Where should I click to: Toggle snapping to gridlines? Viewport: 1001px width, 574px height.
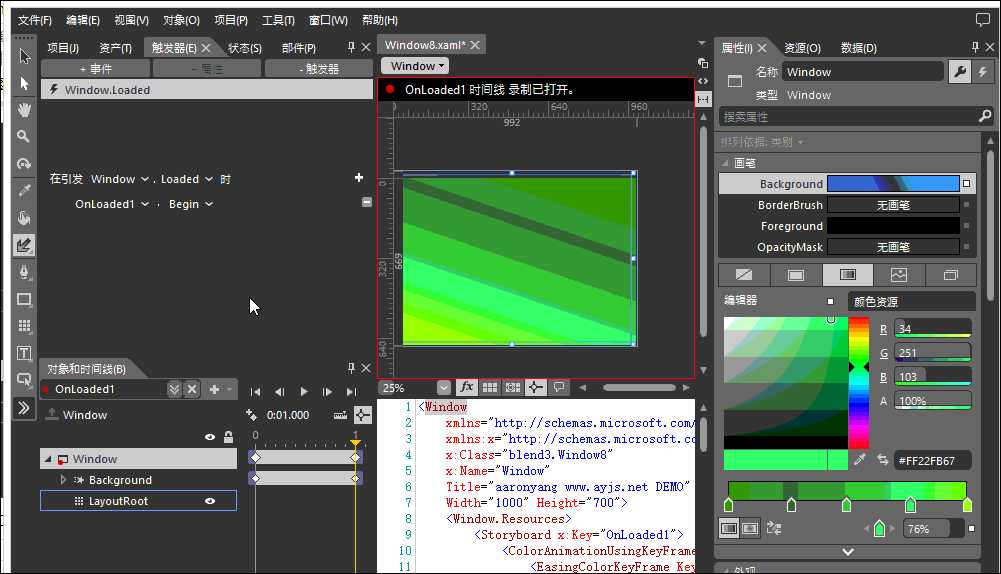pos(513,387)
